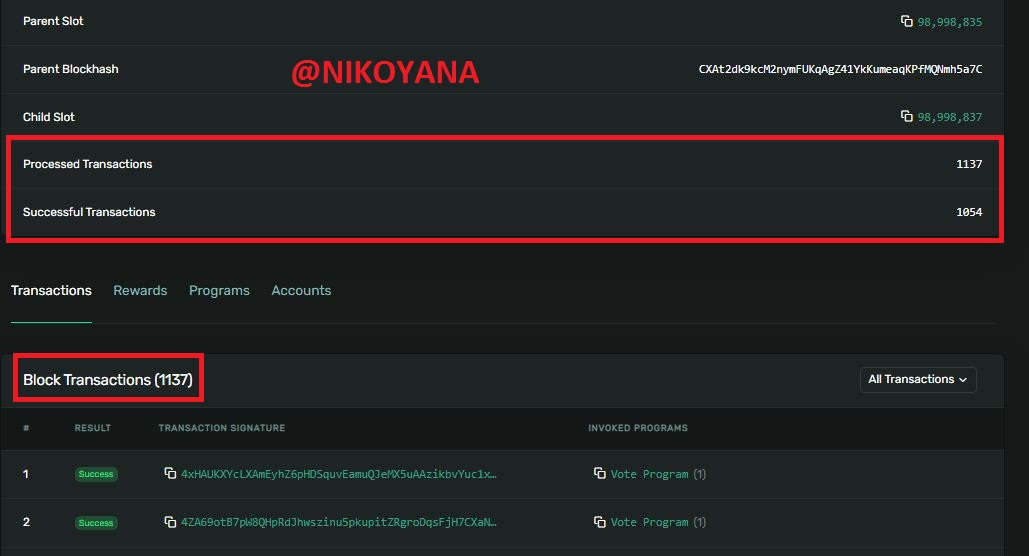Open child slot 98,998,837 link

click(950, 117)
